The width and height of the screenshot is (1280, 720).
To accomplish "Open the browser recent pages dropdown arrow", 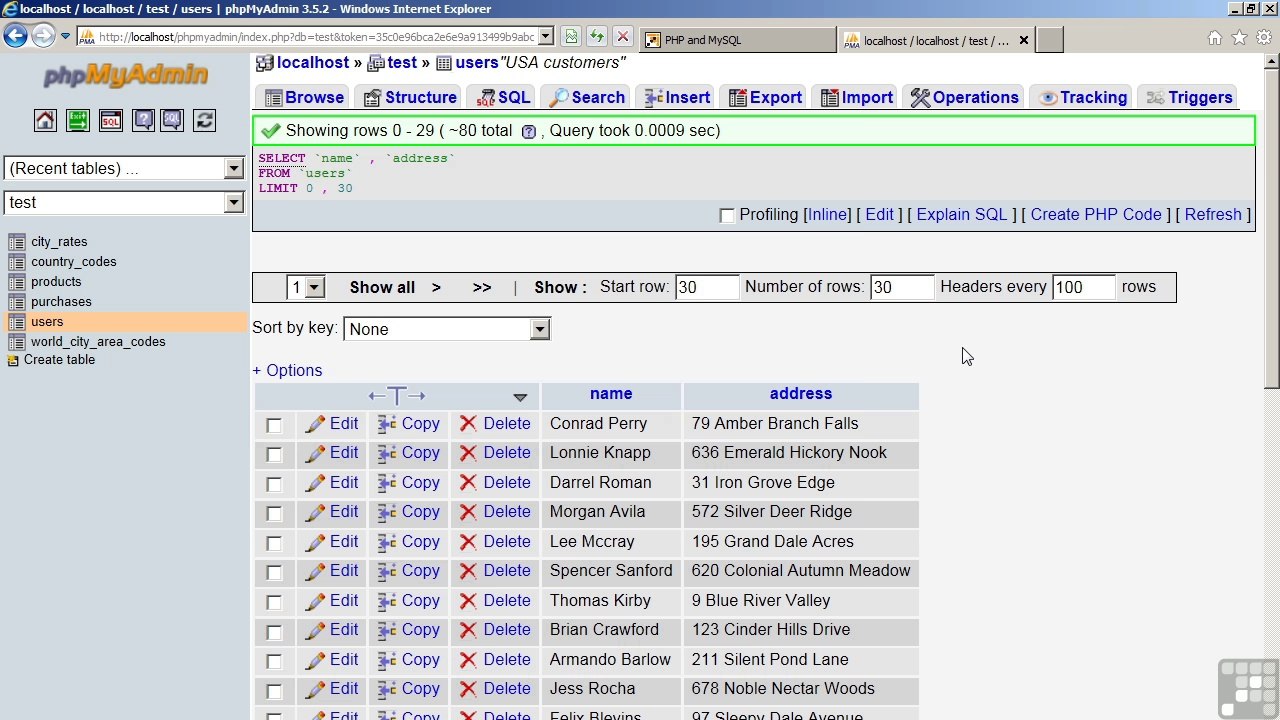I will (66, 37).
